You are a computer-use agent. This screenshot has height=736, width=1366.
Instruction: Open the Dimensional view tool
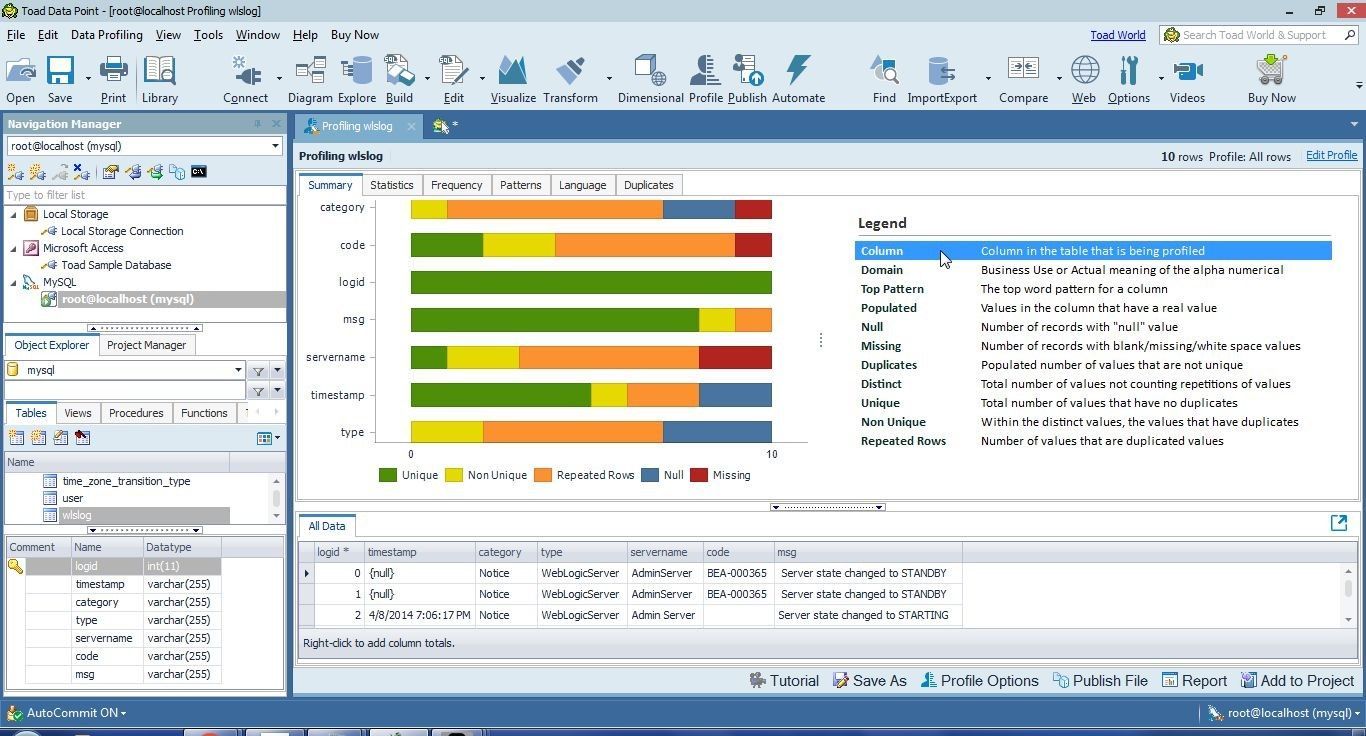(650, 79)
